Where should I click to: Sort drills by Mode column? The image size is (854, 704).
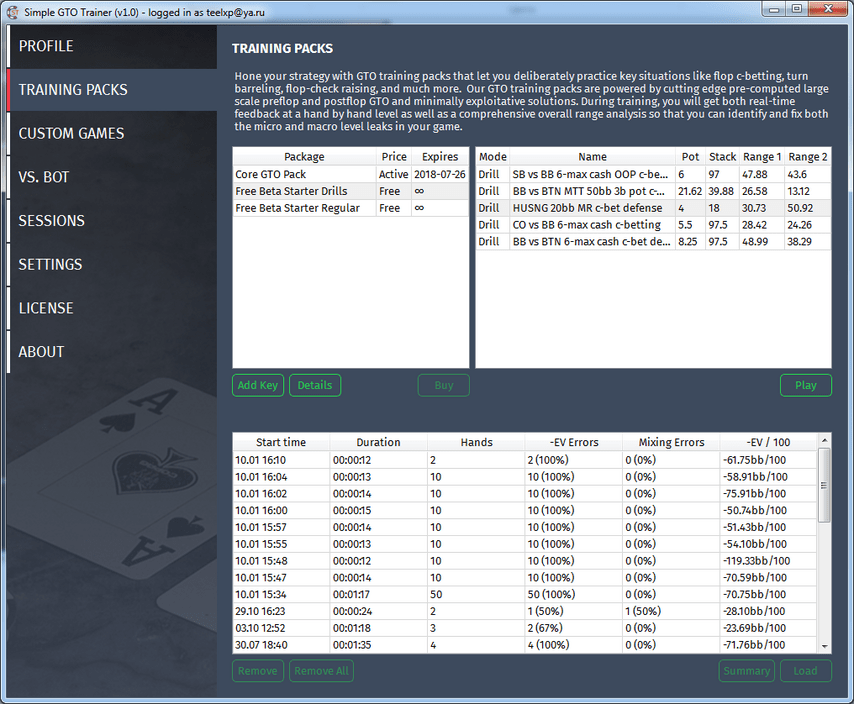click(493, 157)
